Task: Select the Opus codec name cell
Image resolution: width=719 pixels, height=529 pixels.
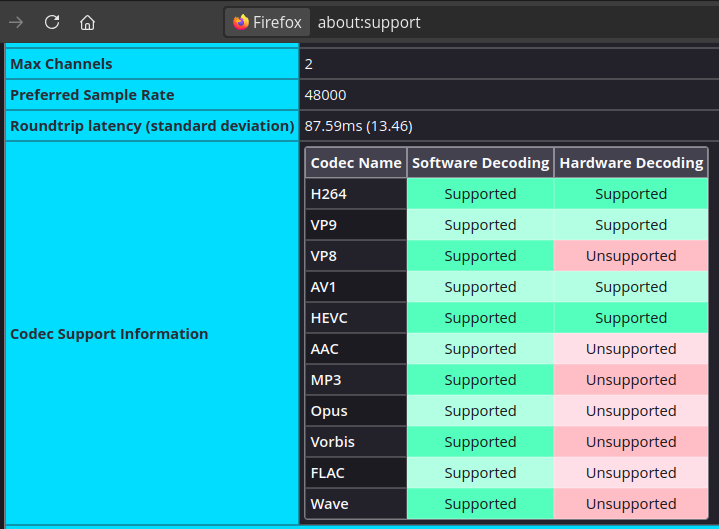Action: pyautogui.click(x=356, y=411)
